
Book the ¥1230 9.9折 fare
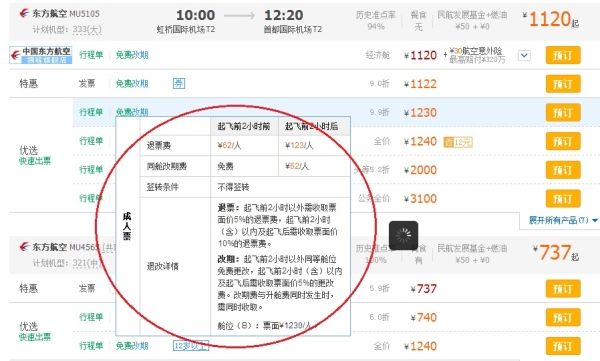(x=563, y=113)
